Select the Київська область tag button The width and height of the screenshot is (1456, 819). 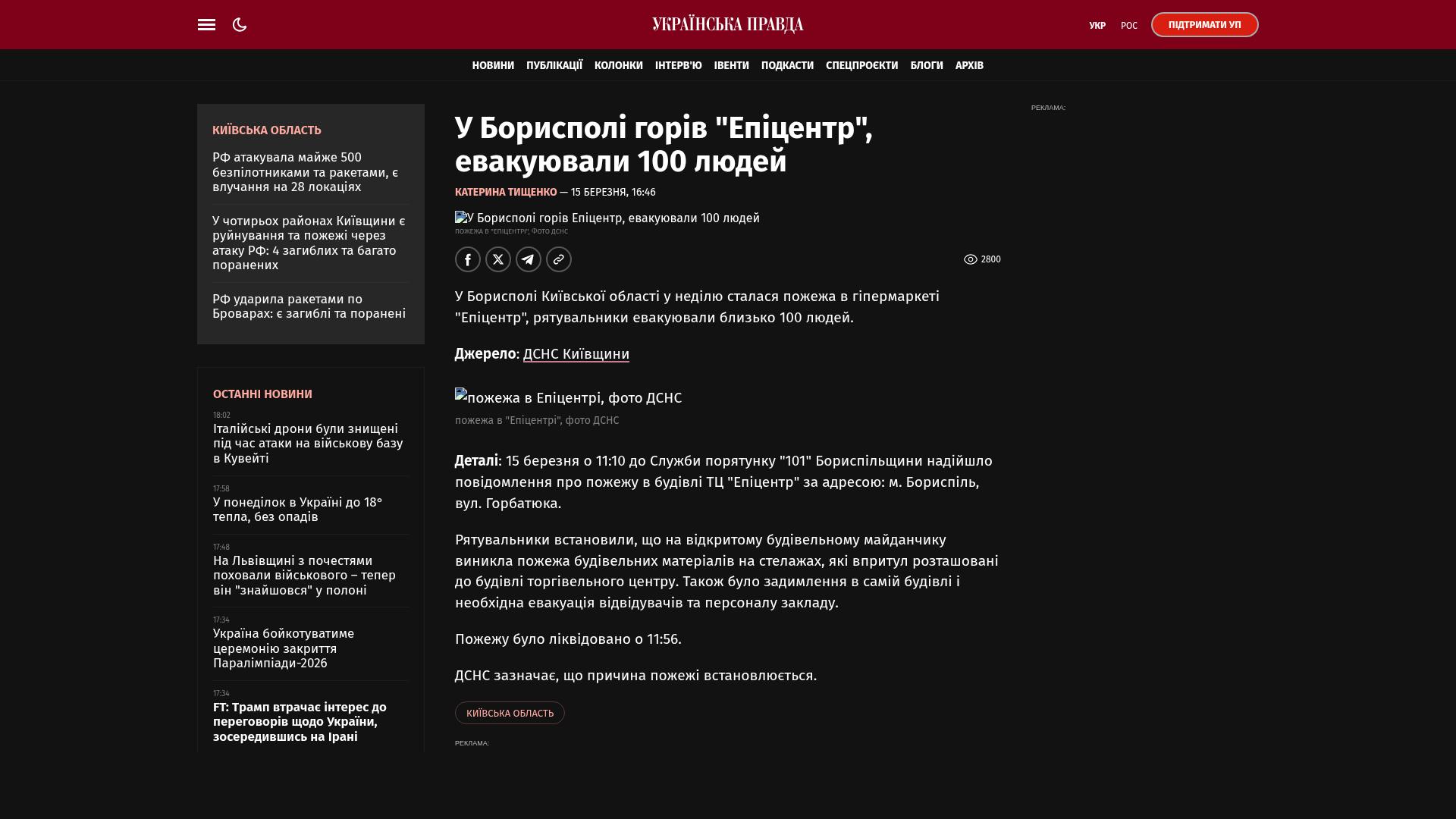[510, 713]
